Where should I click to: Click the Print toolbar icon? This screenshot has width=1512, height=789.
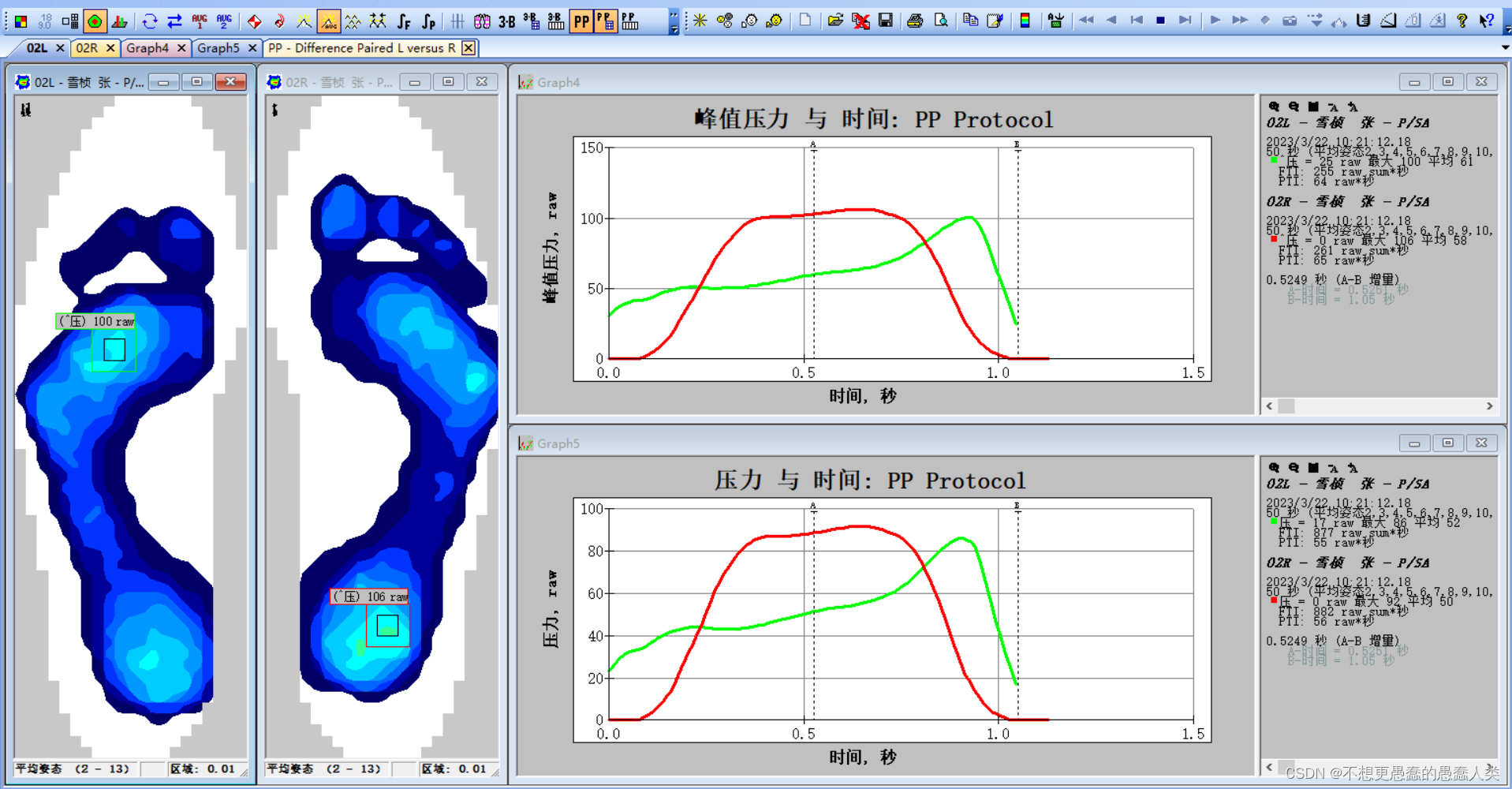(914, 21)
